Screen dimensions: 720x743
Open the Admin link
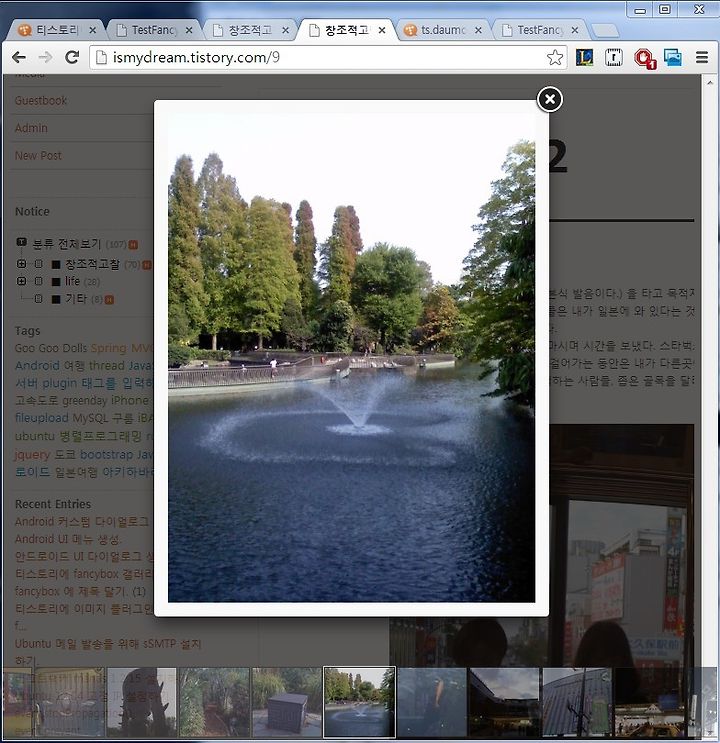point(31,128)
